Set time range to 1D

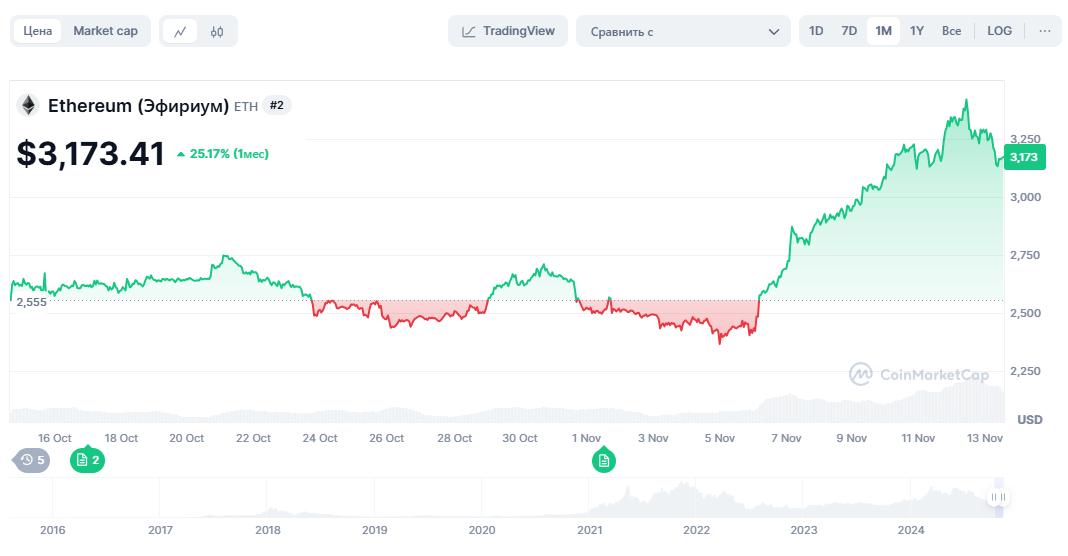click(816, 31)
